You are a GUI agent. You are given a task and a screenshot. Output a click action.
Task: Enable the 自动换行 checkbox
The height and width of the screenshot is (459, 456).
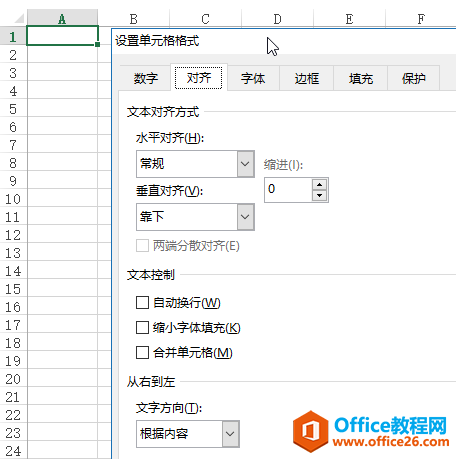(x=142, y=303)
